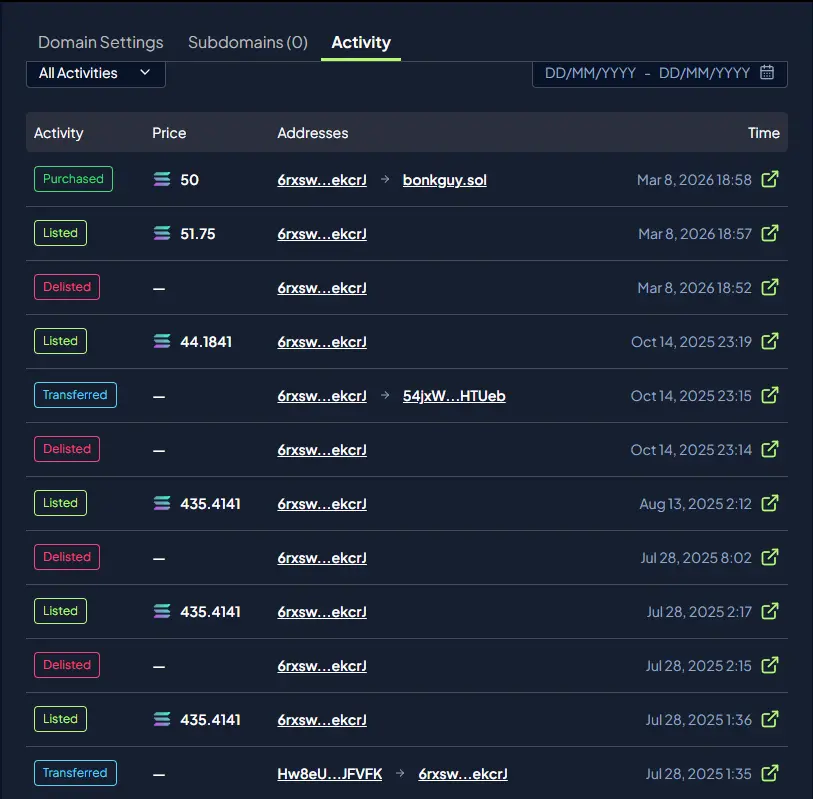Open external link for Aug 13, 2025 2:12 row
This screenshot has height=799, width=813.
pyautogui.click(x=769, y=503)
